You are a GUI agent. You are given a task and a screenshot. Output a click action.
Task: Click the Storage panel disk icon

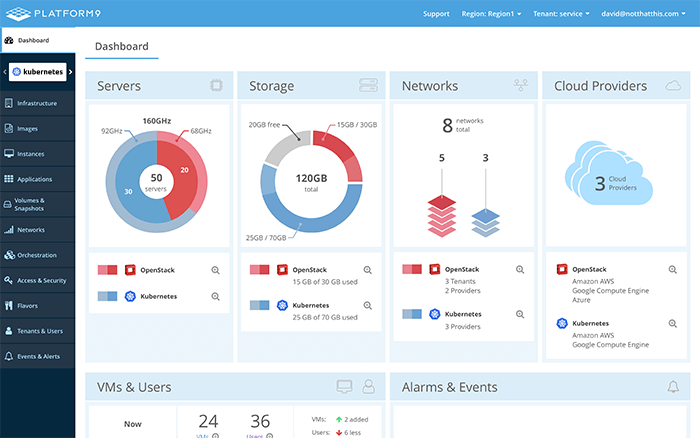coord(368,85)
